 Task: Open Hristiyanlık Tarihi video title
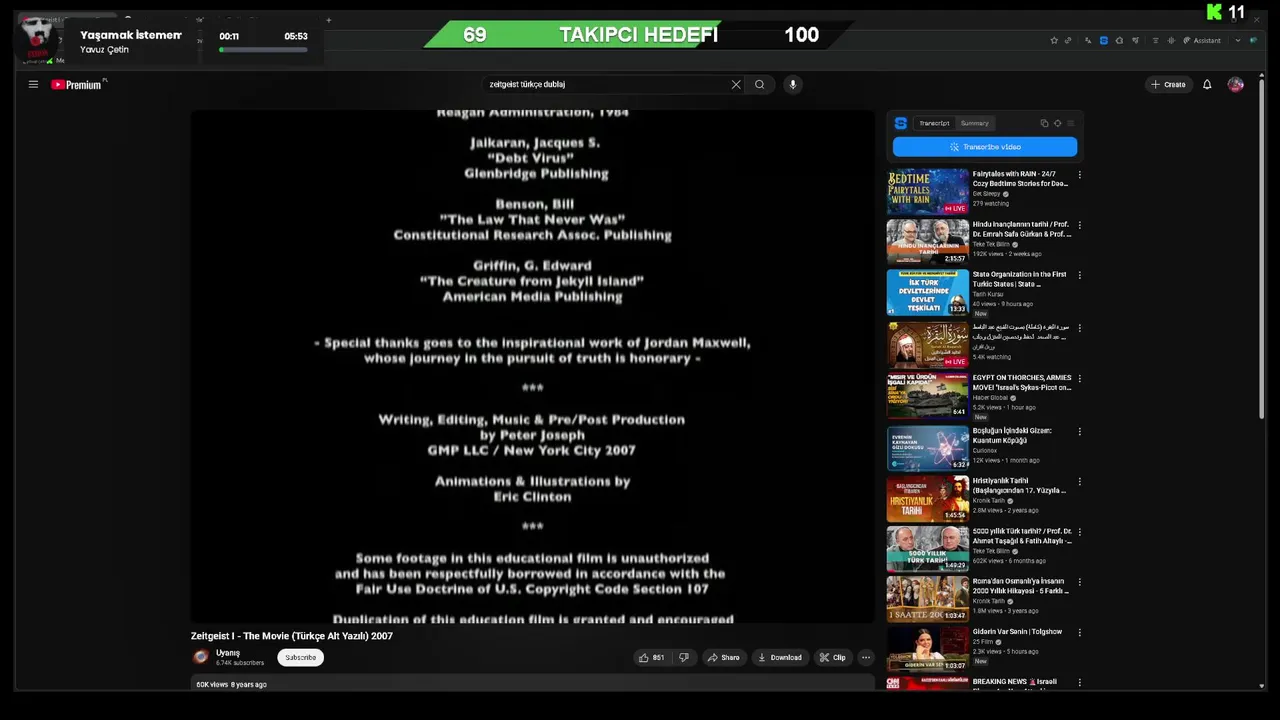[x=1019, y=486]
